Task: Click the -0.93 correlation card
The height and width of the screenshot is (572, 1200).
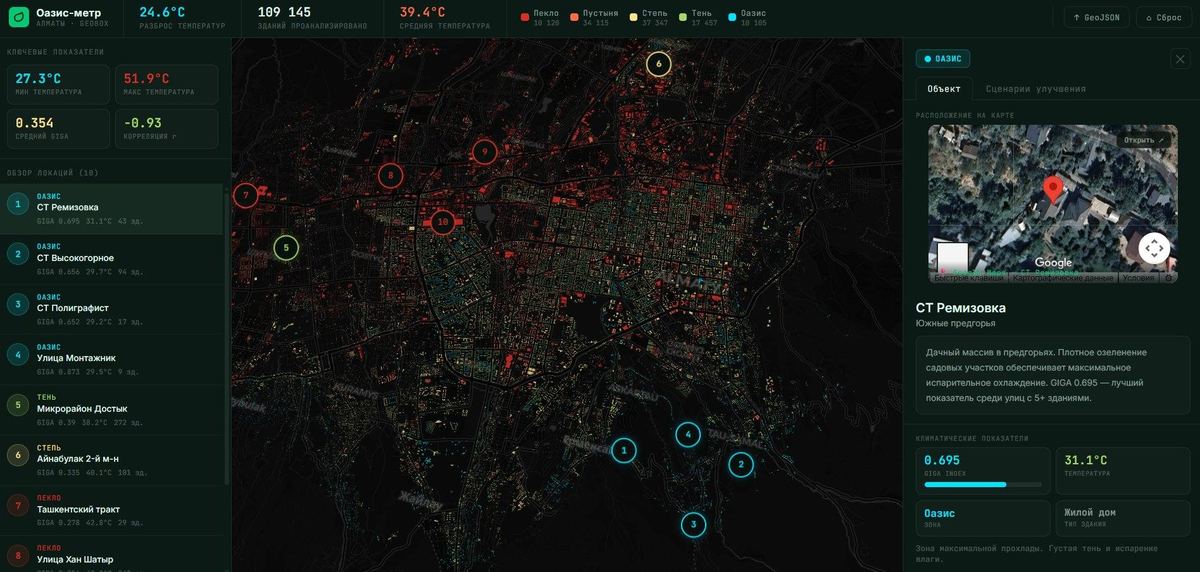Action: (x=167, y=128)
